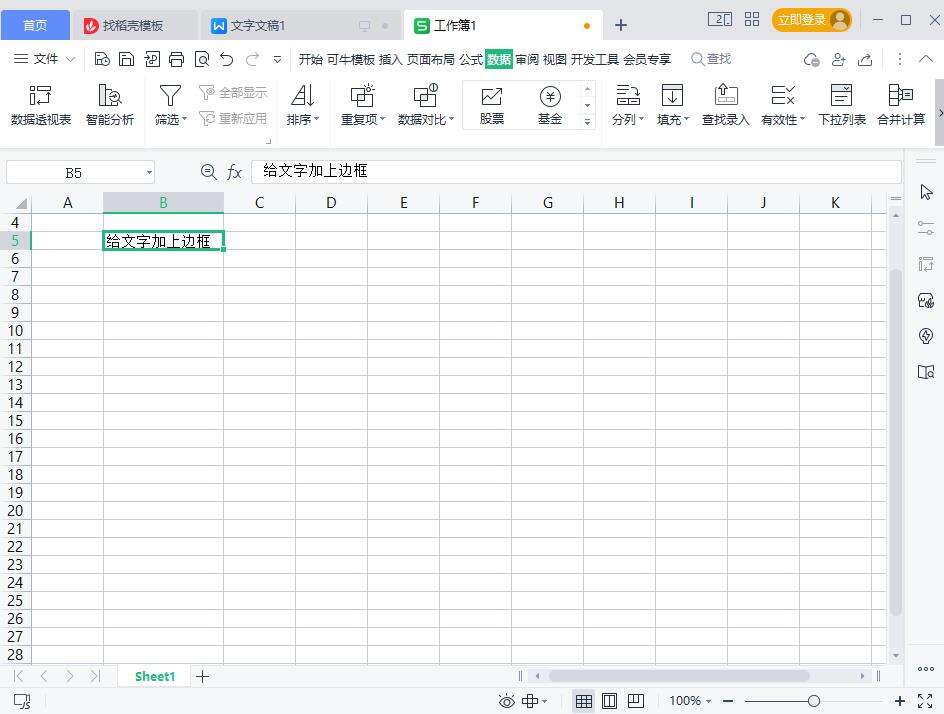
Task: Switch to the Home (开始) ribbon tab
Action: pos(311,59)
